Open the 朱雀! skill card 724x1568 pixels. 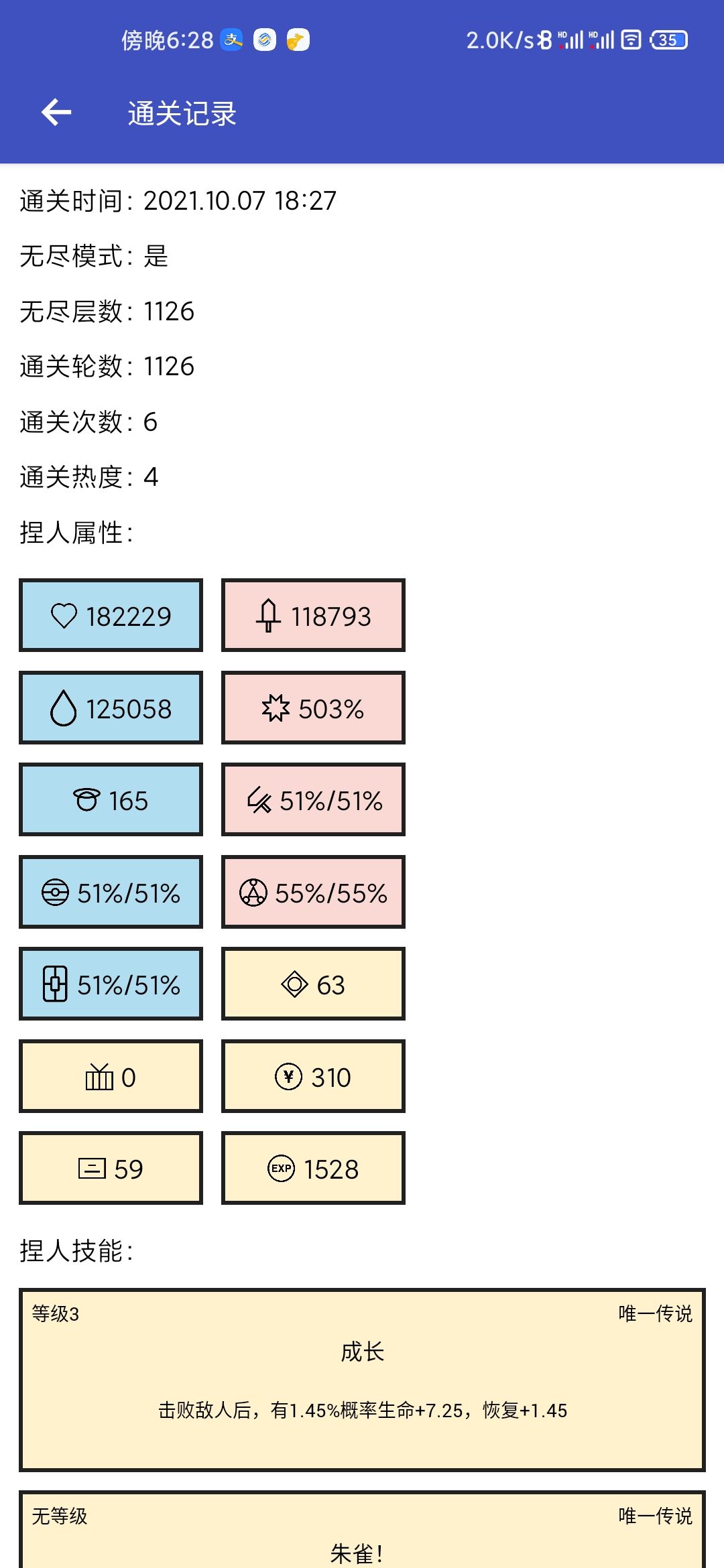click(x=362, y=1530)
